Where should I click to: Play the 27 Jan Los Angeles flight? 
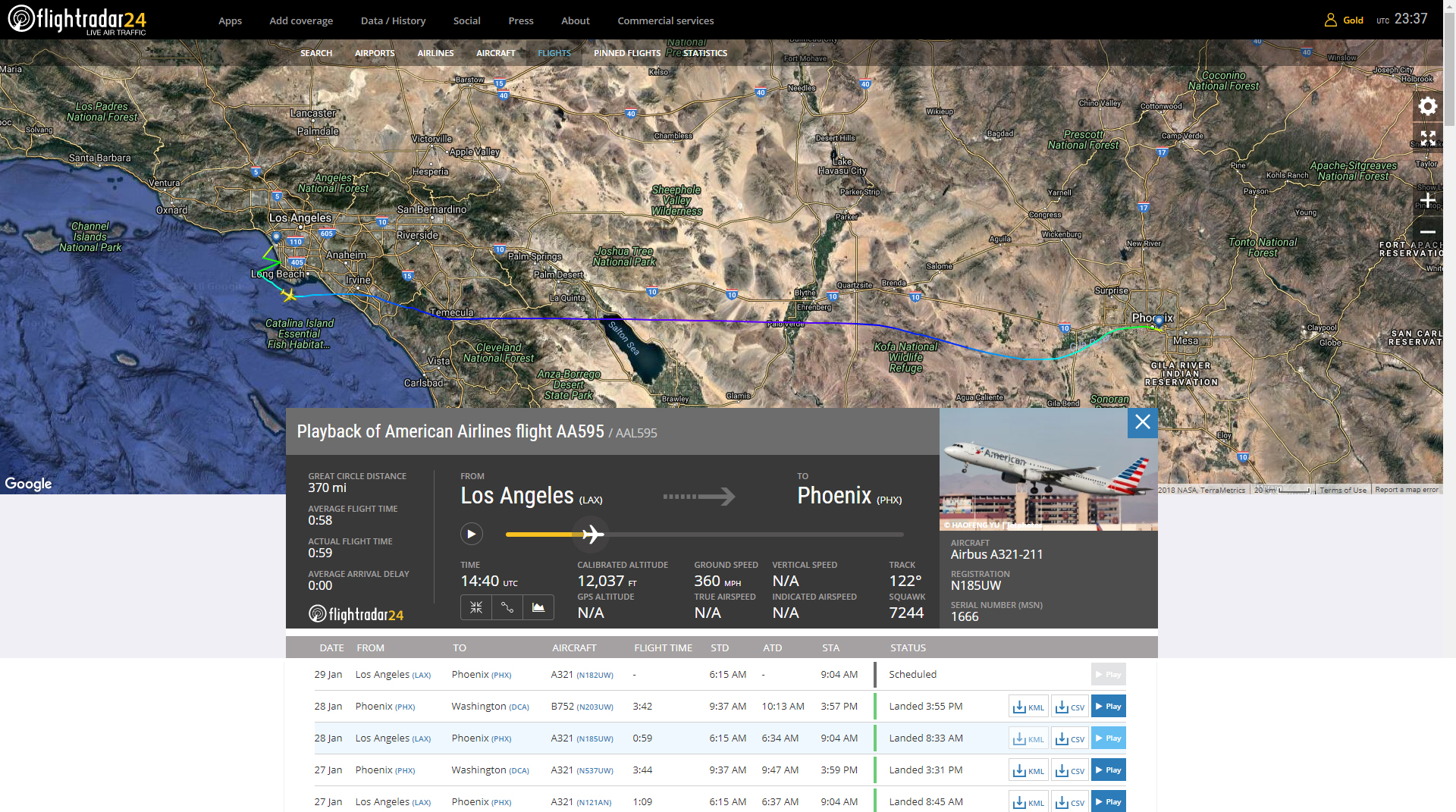[1108, 801]
